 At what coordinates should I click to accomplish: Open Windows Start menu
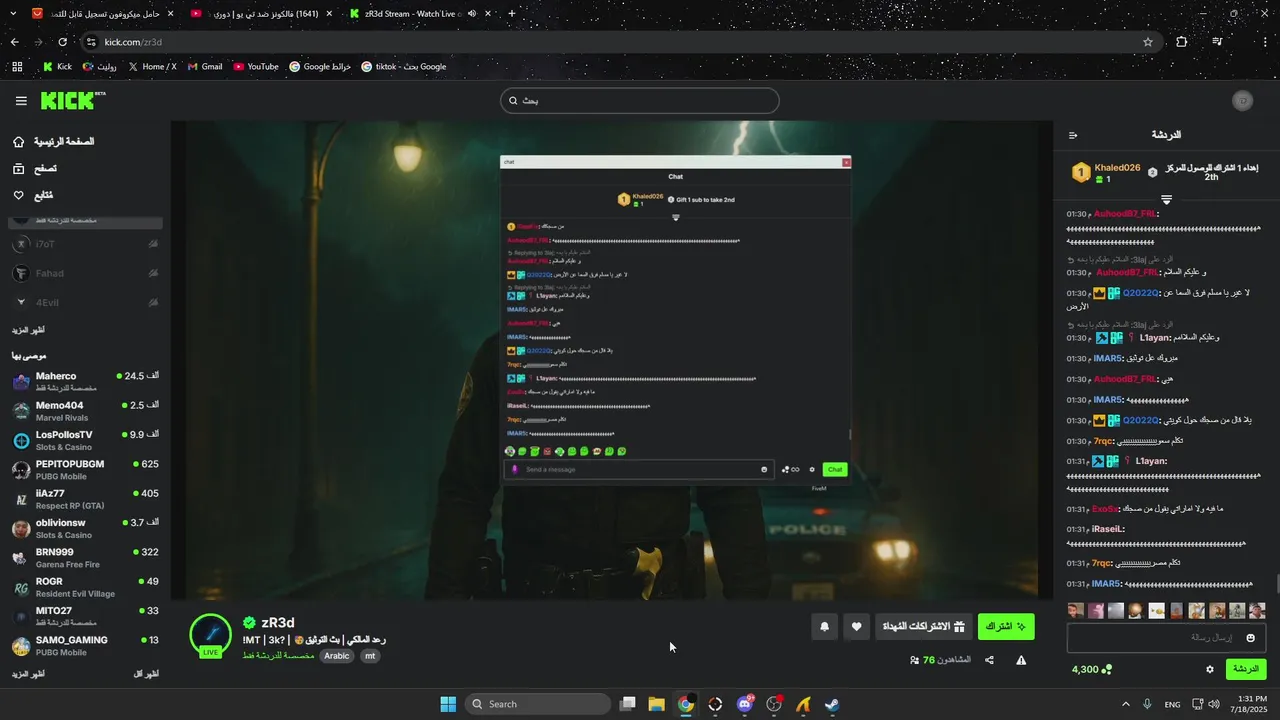pyautogui.click(x=448, y=704)
